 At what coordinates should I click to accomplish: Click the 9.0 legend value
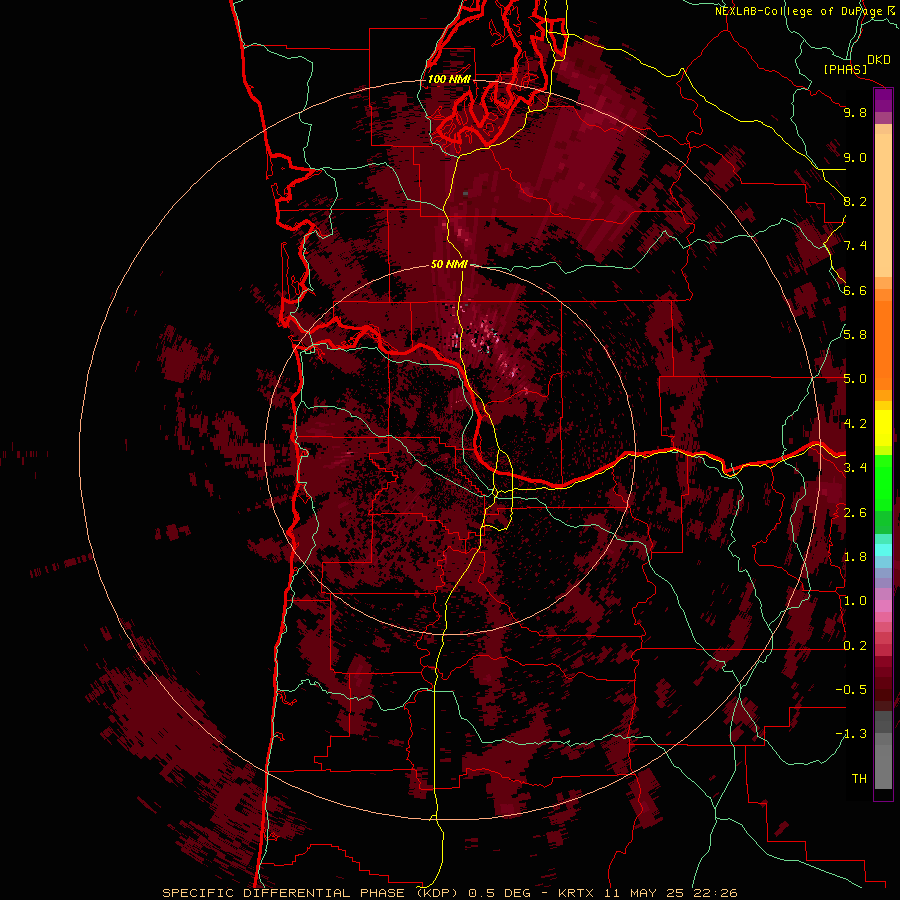coord(855,157)
